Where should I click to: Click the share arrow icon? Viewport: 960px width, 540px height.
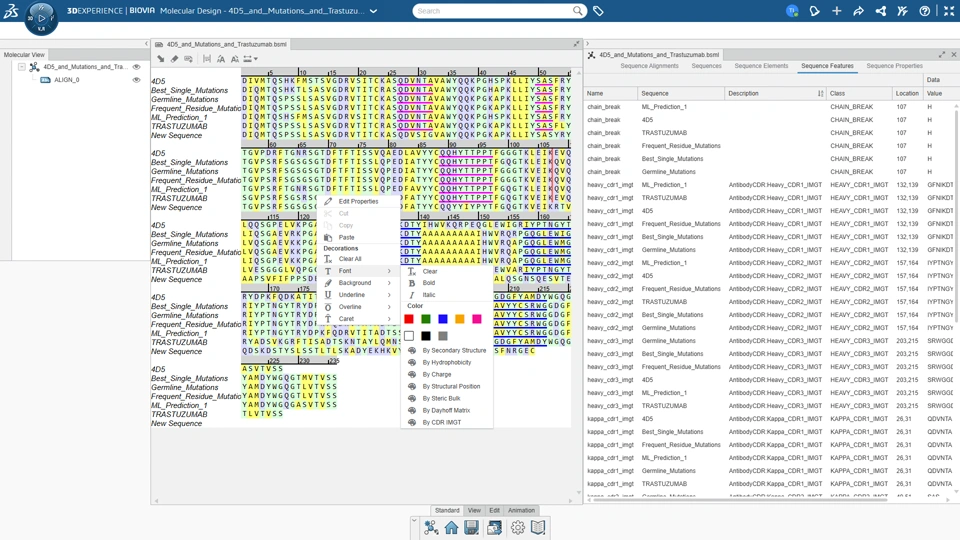pos(858,10)
